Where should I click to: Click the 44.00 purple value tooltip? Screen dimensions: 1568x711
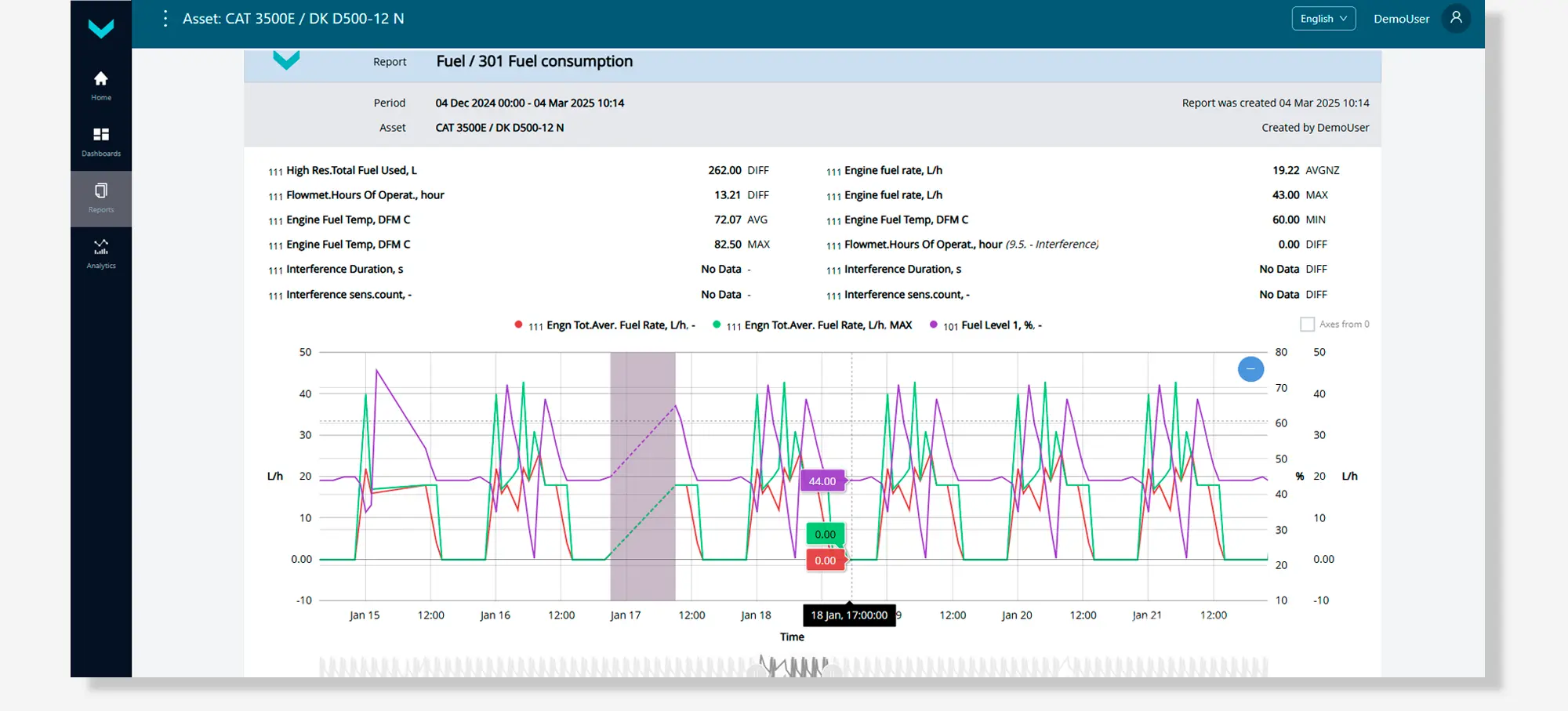pyautogui.click(x=822, y=481)
